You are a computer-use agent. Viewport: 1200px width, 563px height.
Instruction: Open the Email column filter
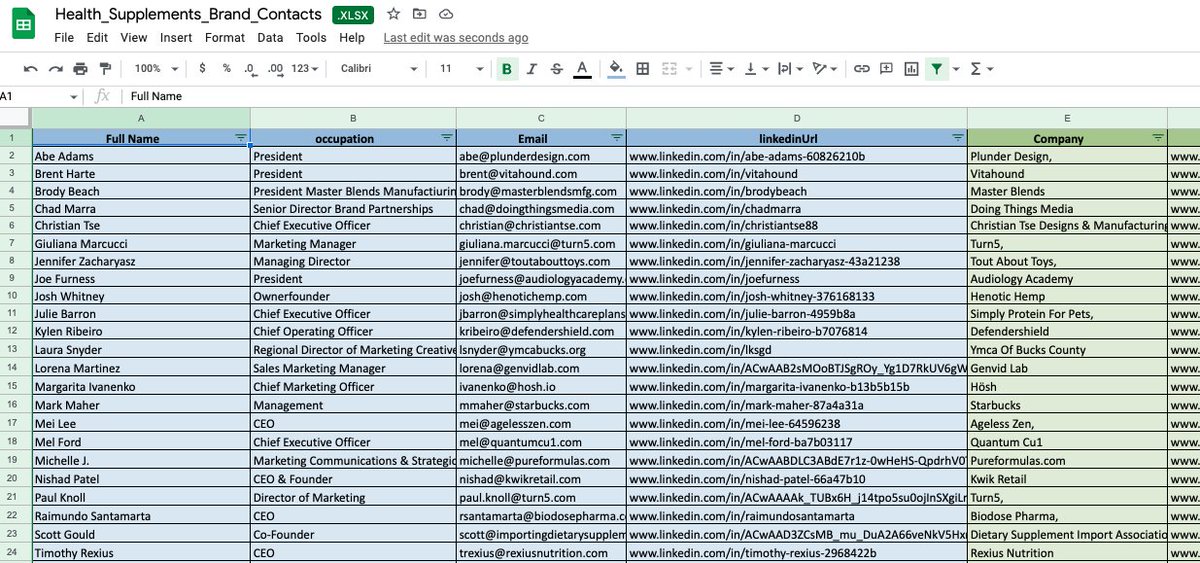(616, 138)
